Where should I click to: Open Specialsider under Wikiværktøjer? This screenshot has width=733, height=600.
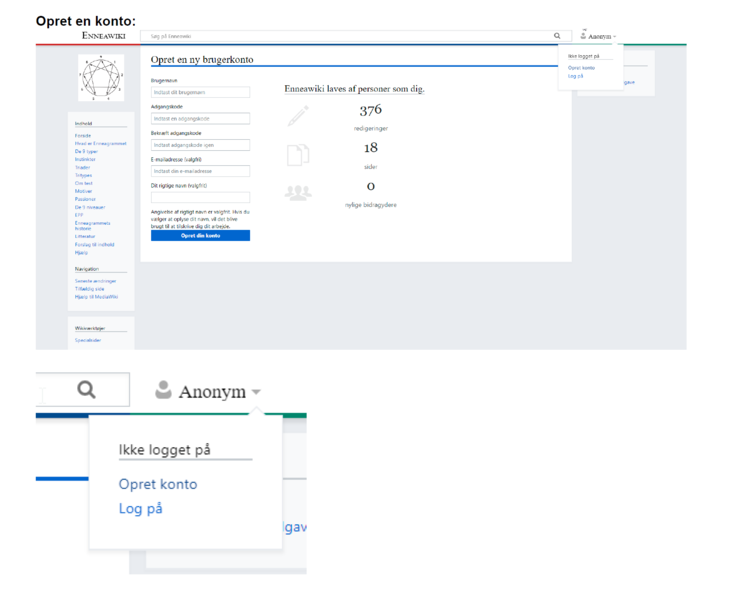[88, 340]
